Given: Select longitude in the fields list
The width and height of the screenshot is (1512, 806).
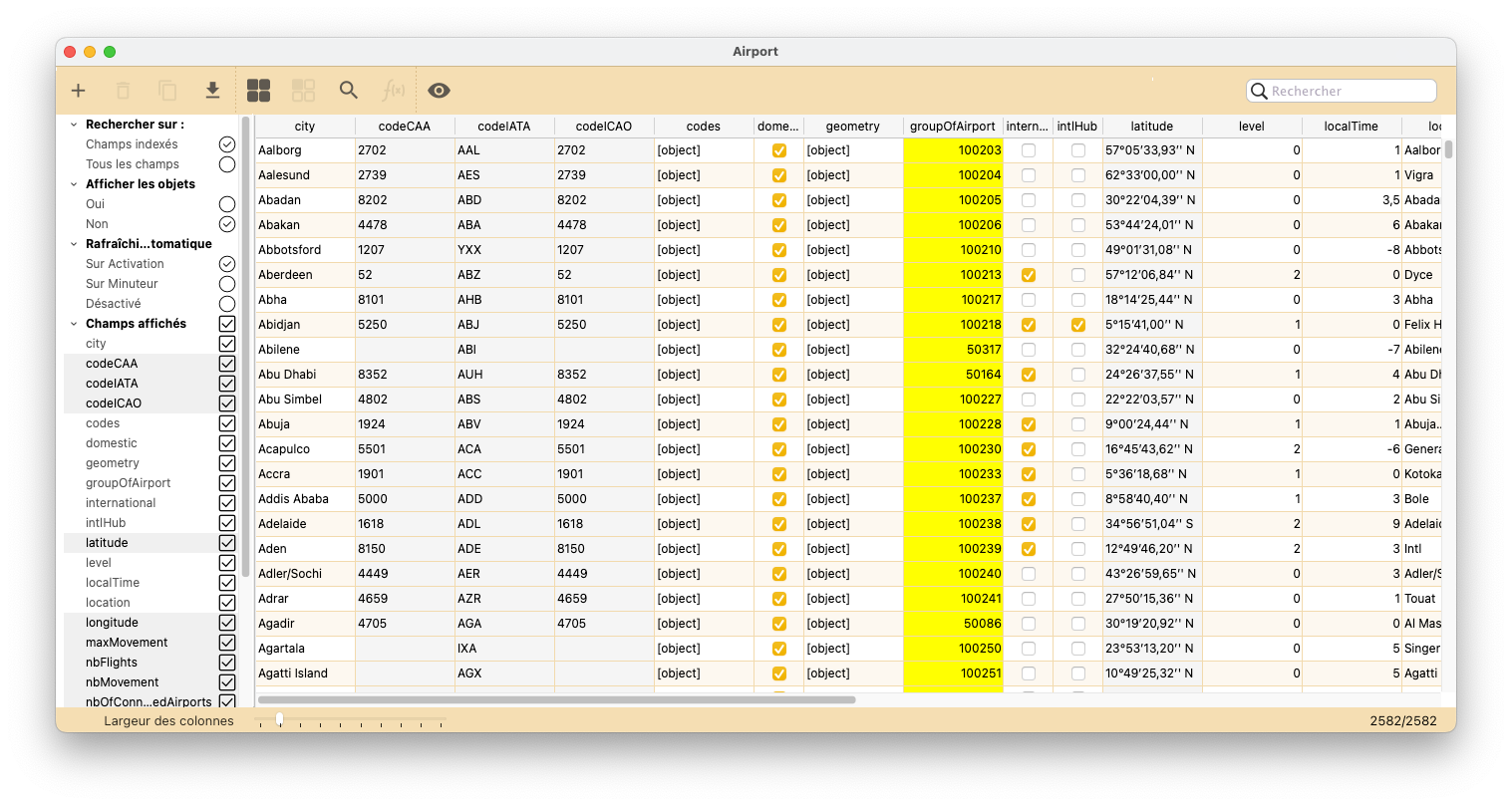Looking at the screenshot, I should click(x=112, y=623).
